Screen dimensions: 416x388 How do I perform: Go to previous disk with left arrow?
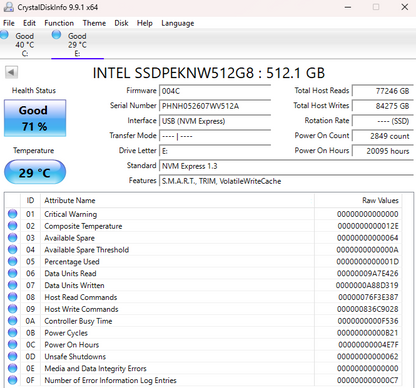click(x=11, y=72)
